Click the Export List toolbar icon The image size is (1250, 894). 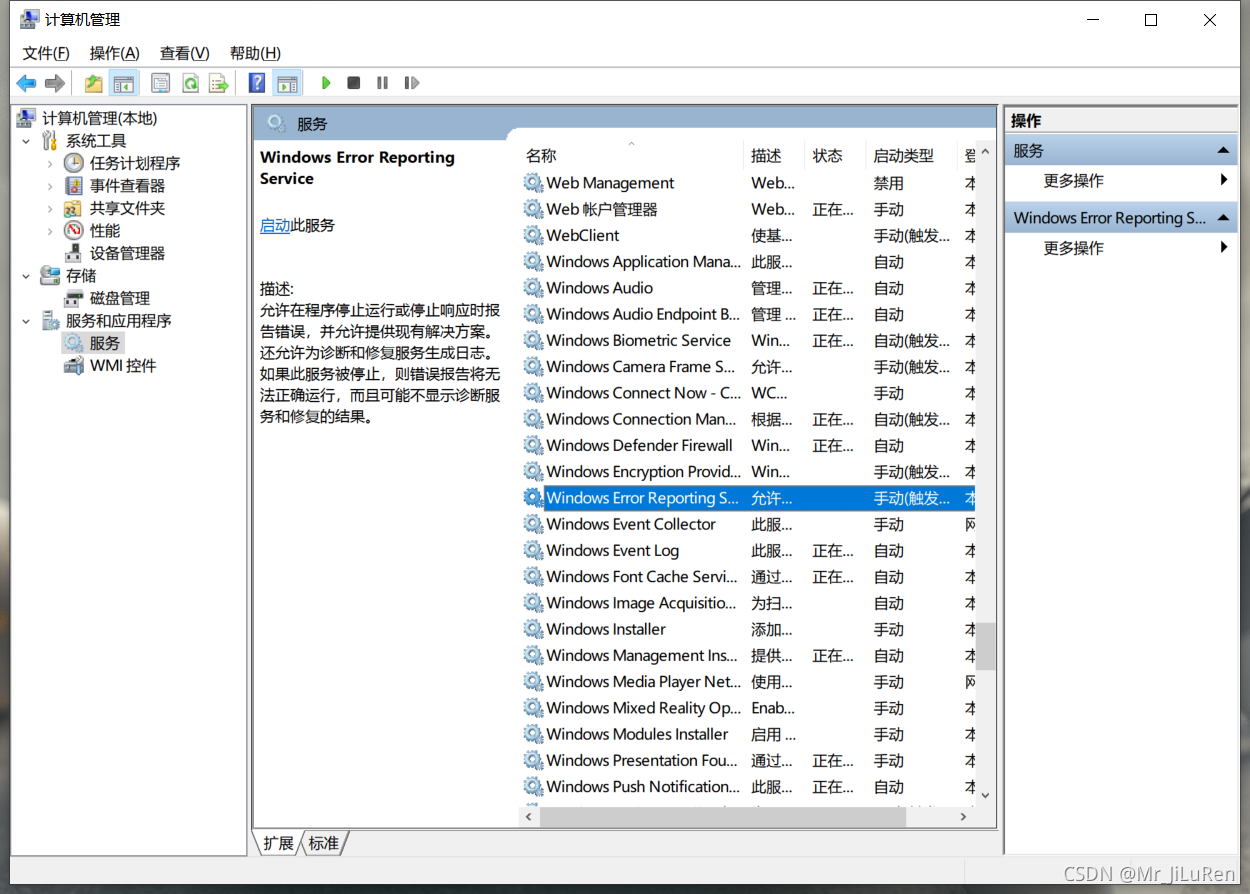point(218,83)
